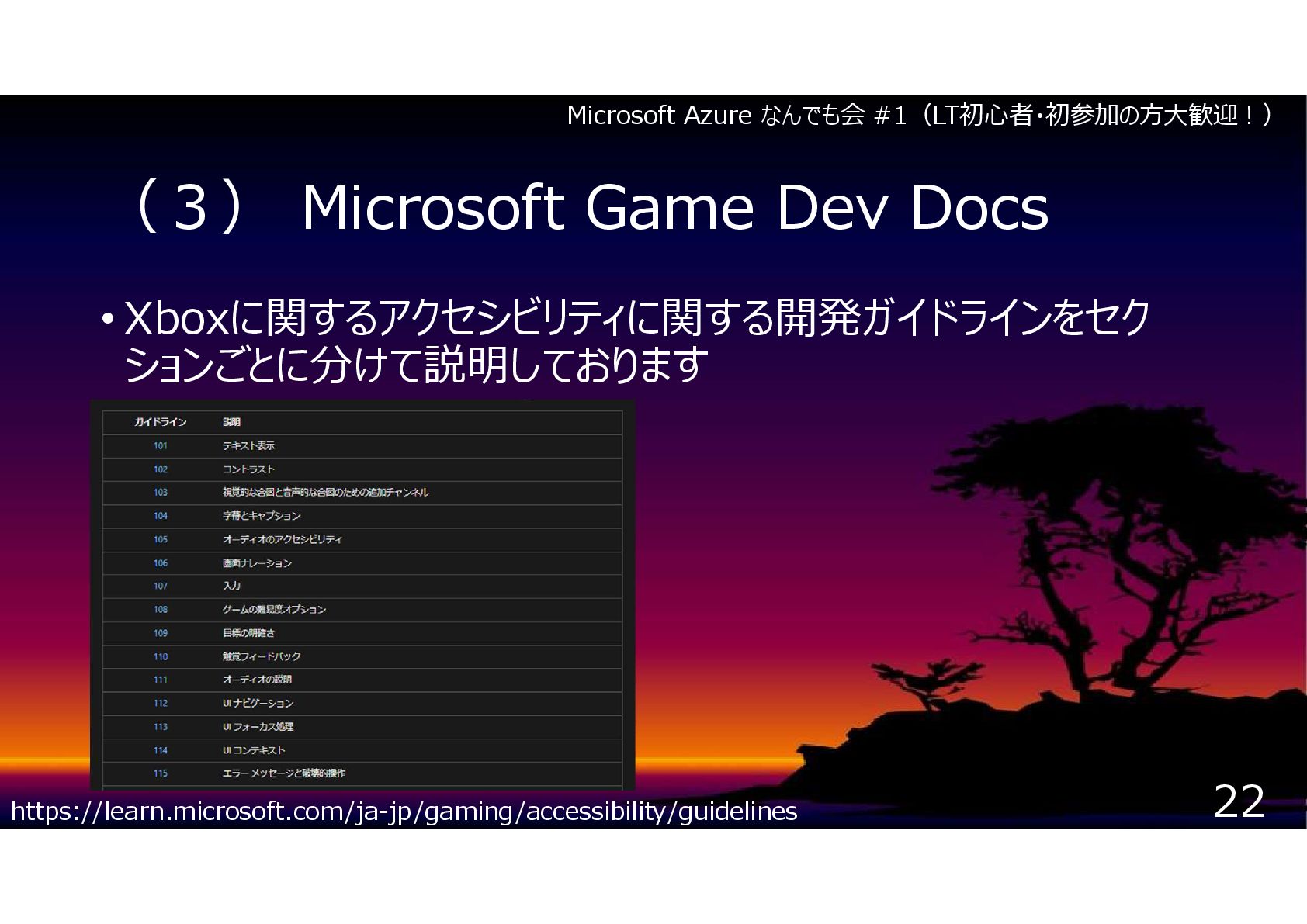
Task: Select the 入力 description cell
Action: [231, 587]
